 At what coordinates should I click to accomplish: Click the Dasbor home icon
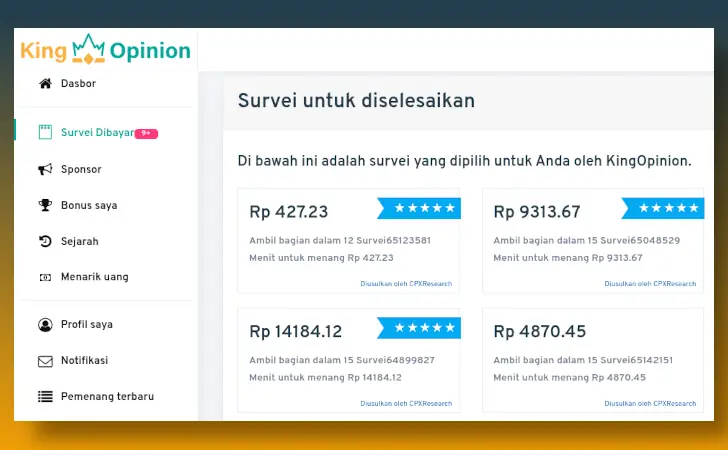click(x=45, y=84)
